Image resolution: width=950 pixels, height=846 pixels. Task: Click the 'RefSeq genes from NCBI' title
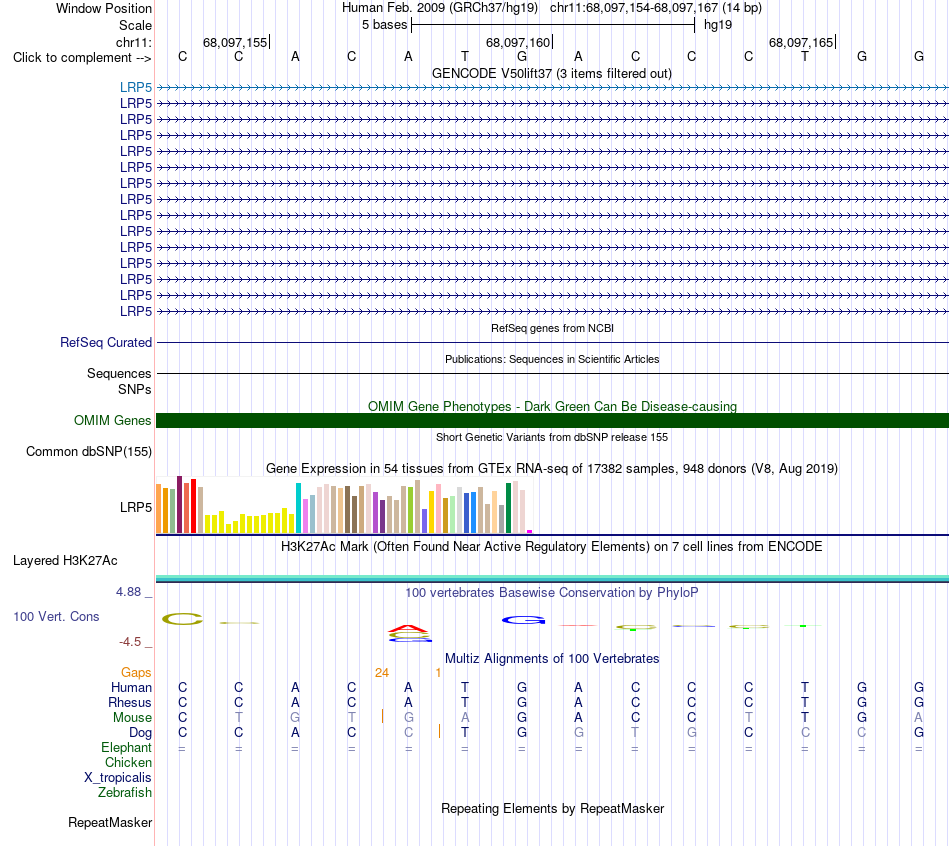[552, 328]
